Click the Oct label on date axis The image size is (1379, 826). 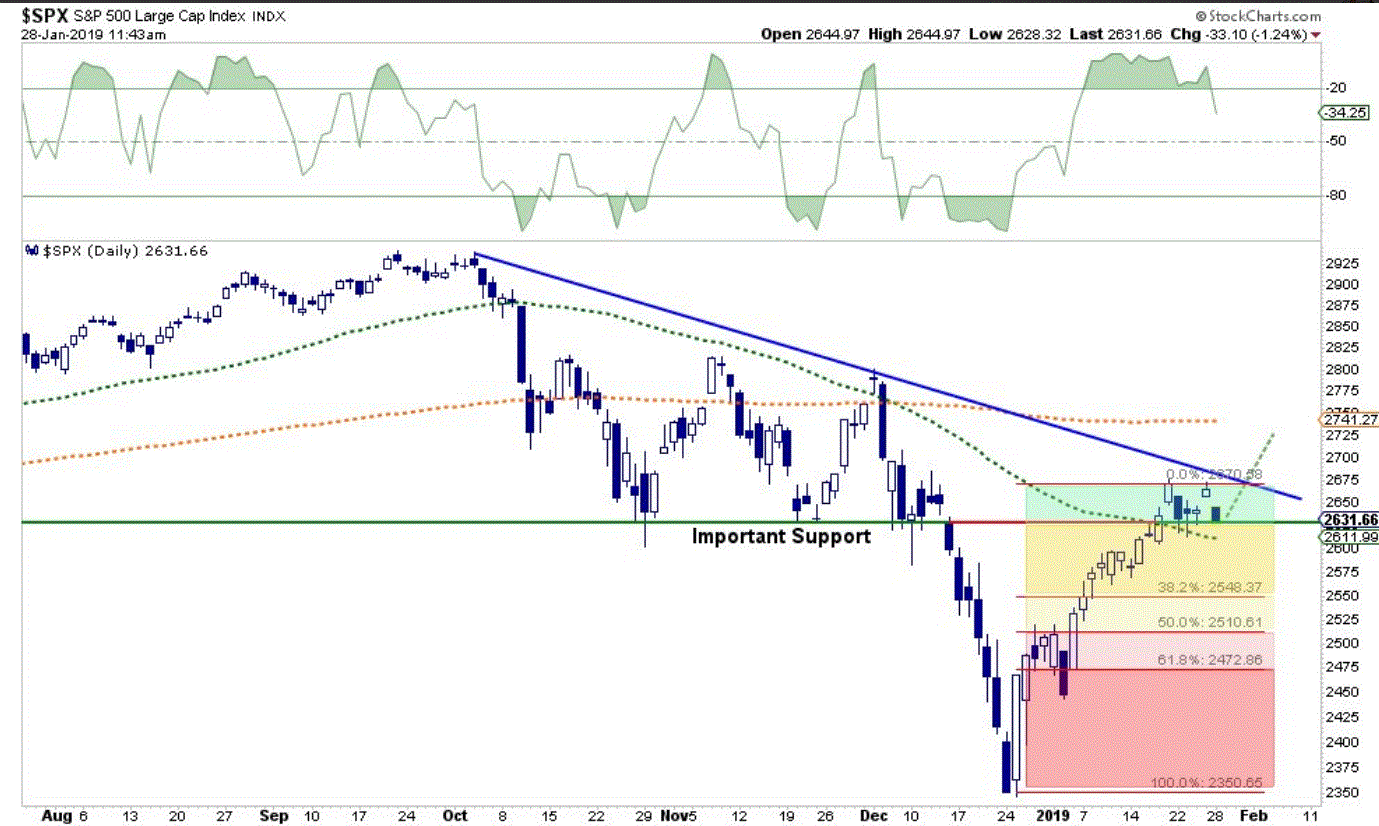(455, 814)
